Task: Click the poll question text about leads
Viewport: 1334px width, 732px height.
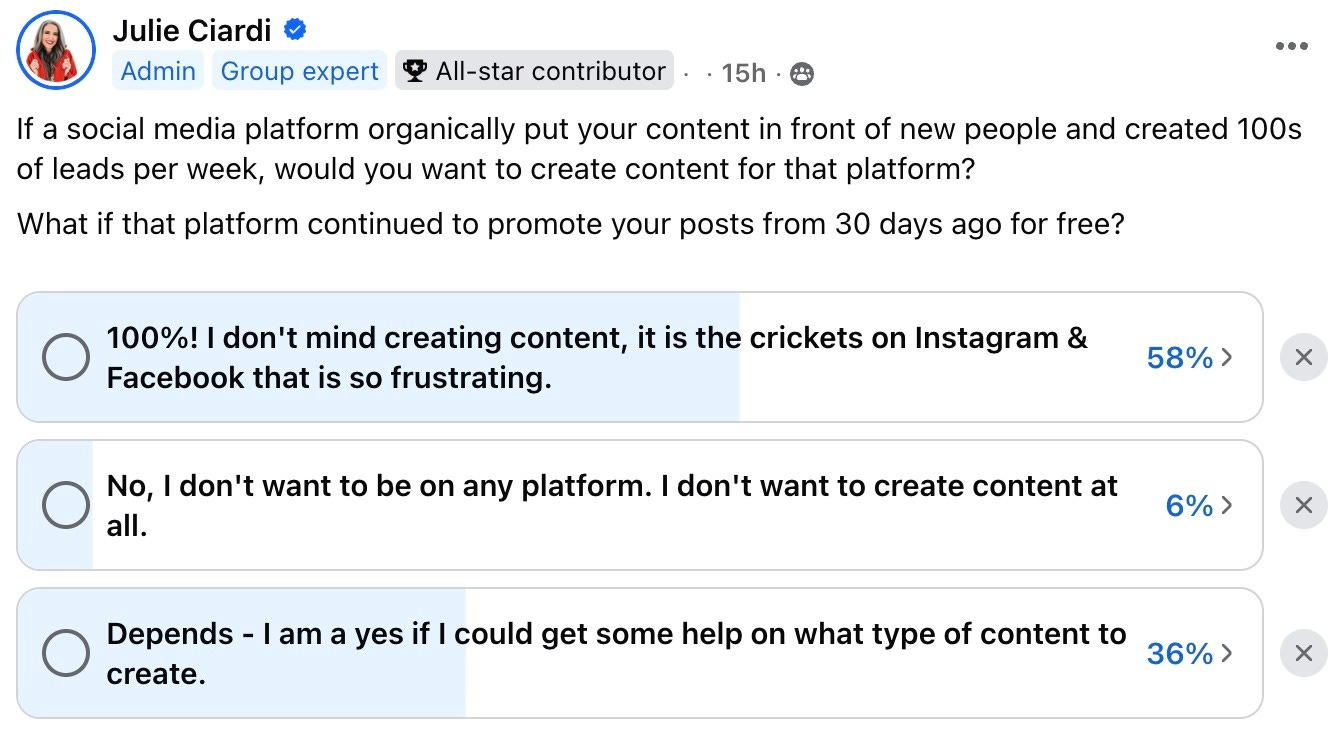Action: coord(658,149)
